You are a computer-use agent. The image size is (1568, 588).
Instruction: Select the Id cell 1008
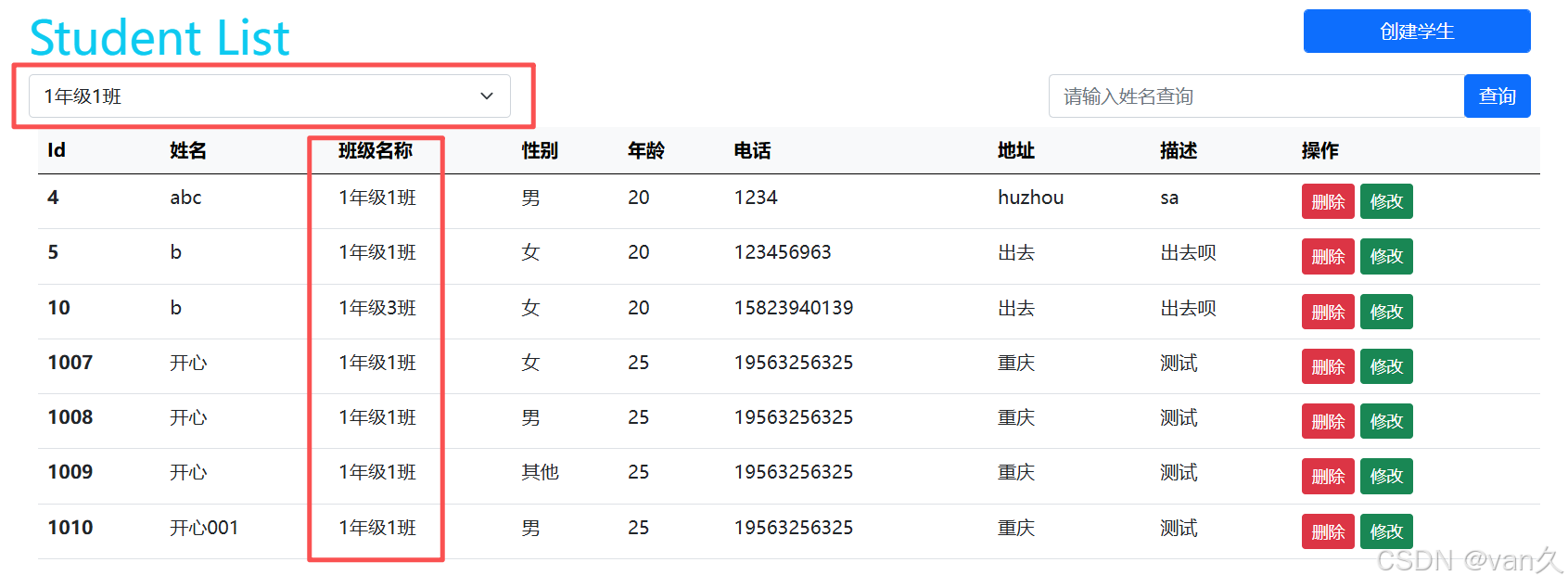point(70,417)
